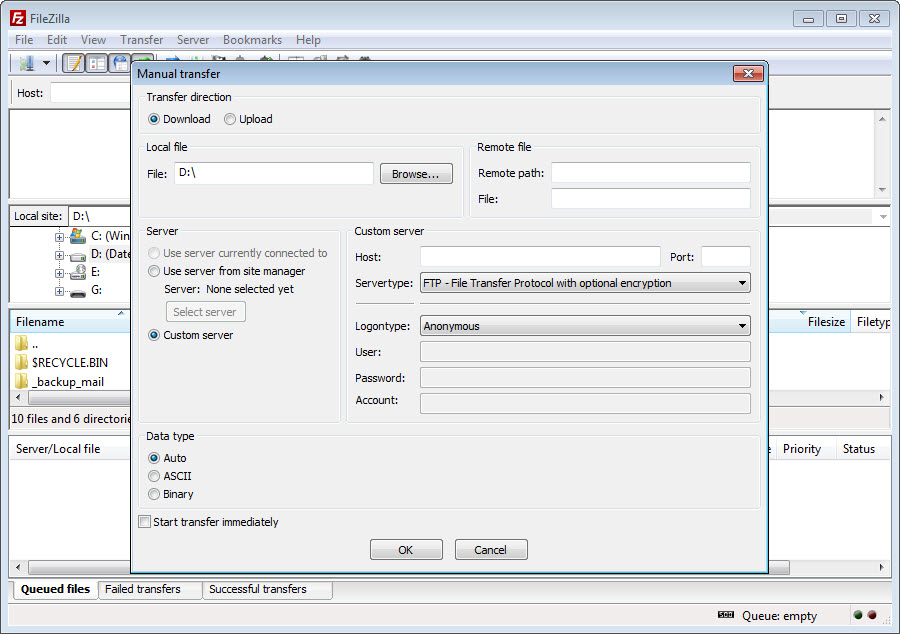Screen dimensions: 900x634
Task: Click the G: removable drive icon
Action: (77, 292)
